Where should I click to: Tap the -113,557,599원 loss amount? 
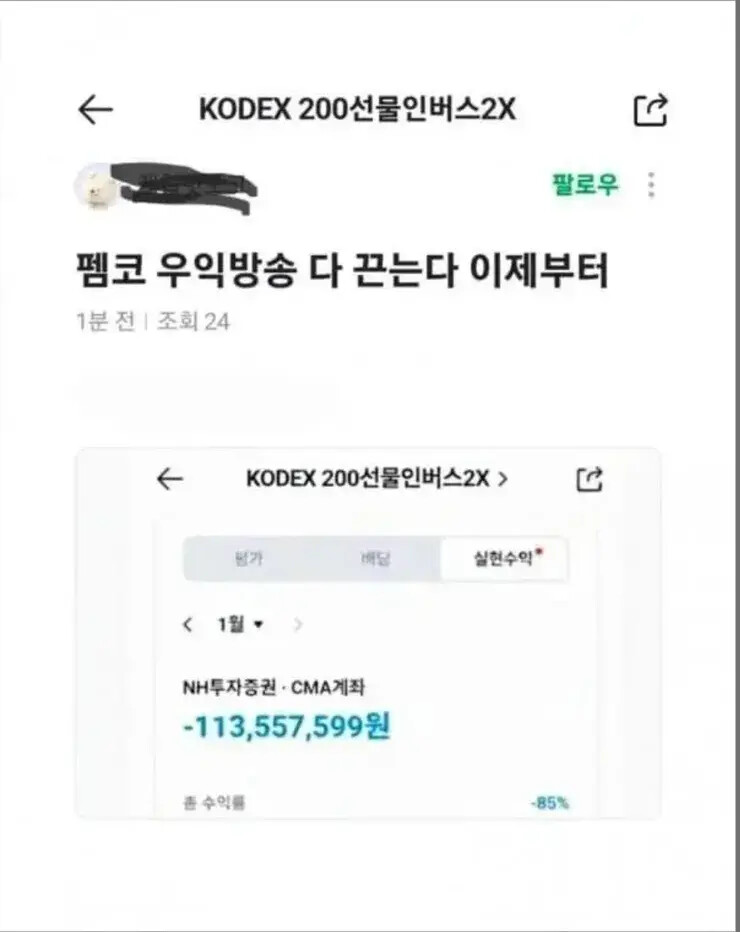pyautogui.click(x=286, y=726)
